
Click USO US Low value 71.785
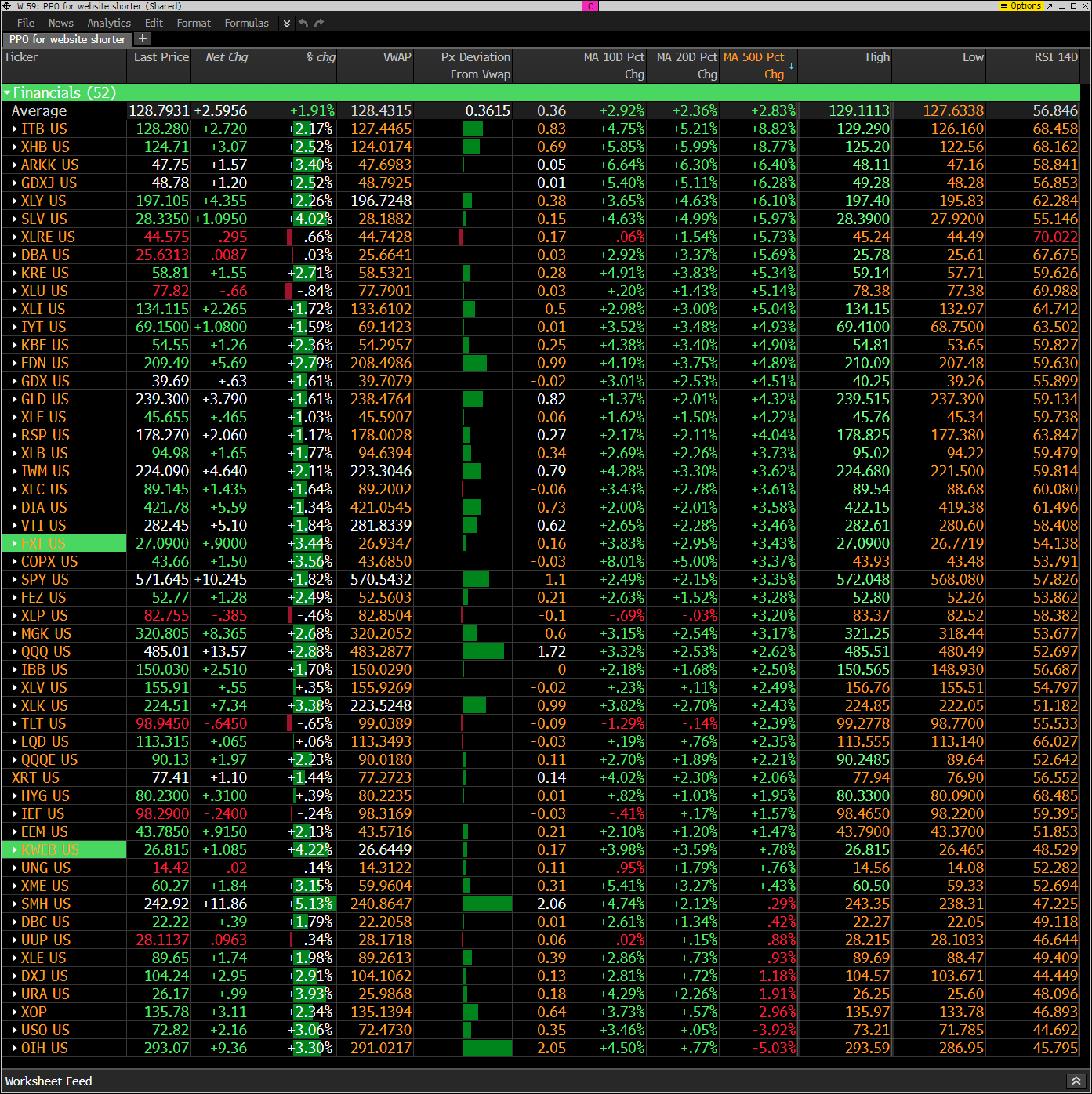[x=961, y=1030]
